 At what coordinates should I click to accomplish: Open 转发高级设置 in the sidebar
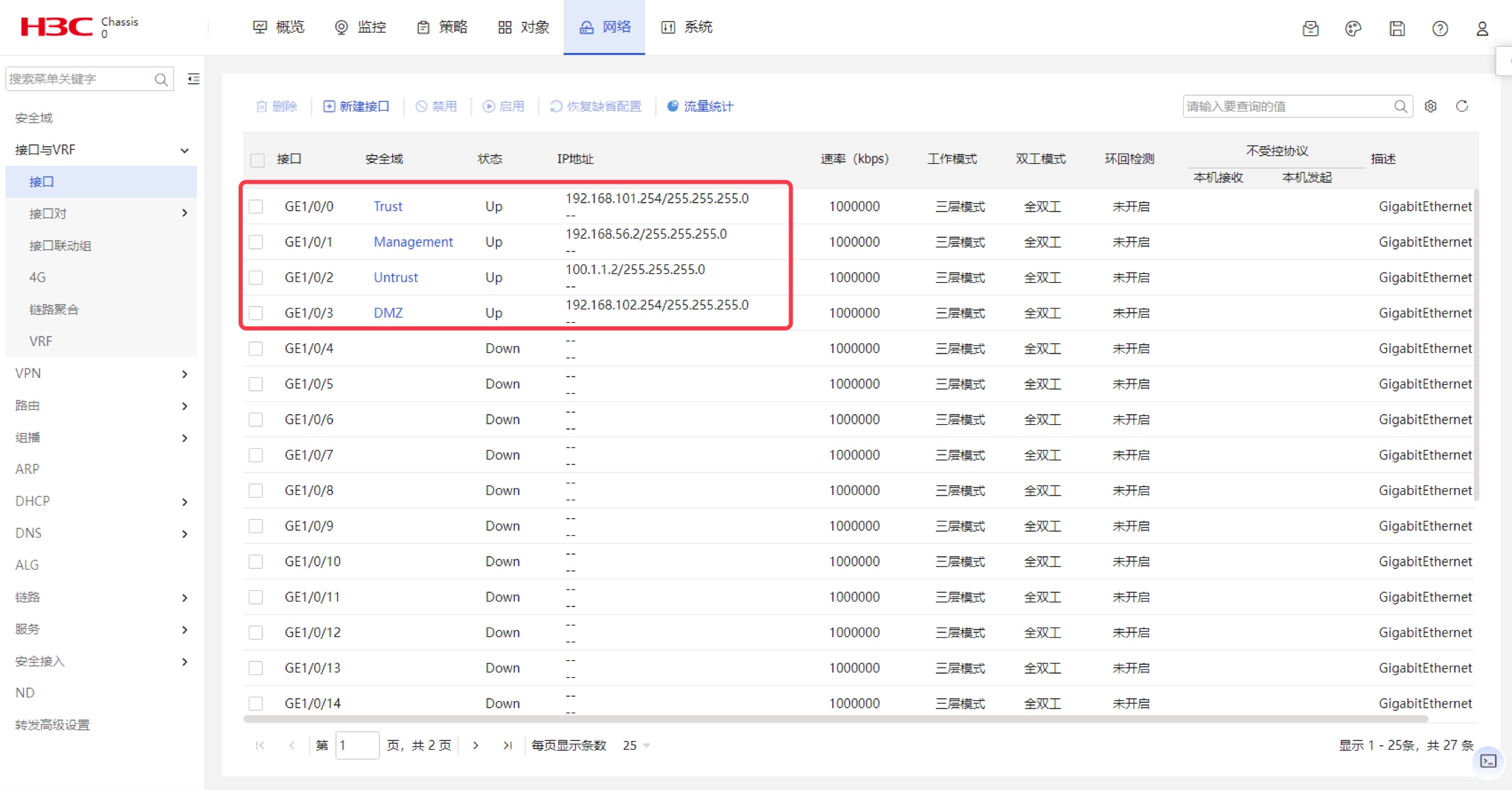pyautogui.click(x=53, y=725)
